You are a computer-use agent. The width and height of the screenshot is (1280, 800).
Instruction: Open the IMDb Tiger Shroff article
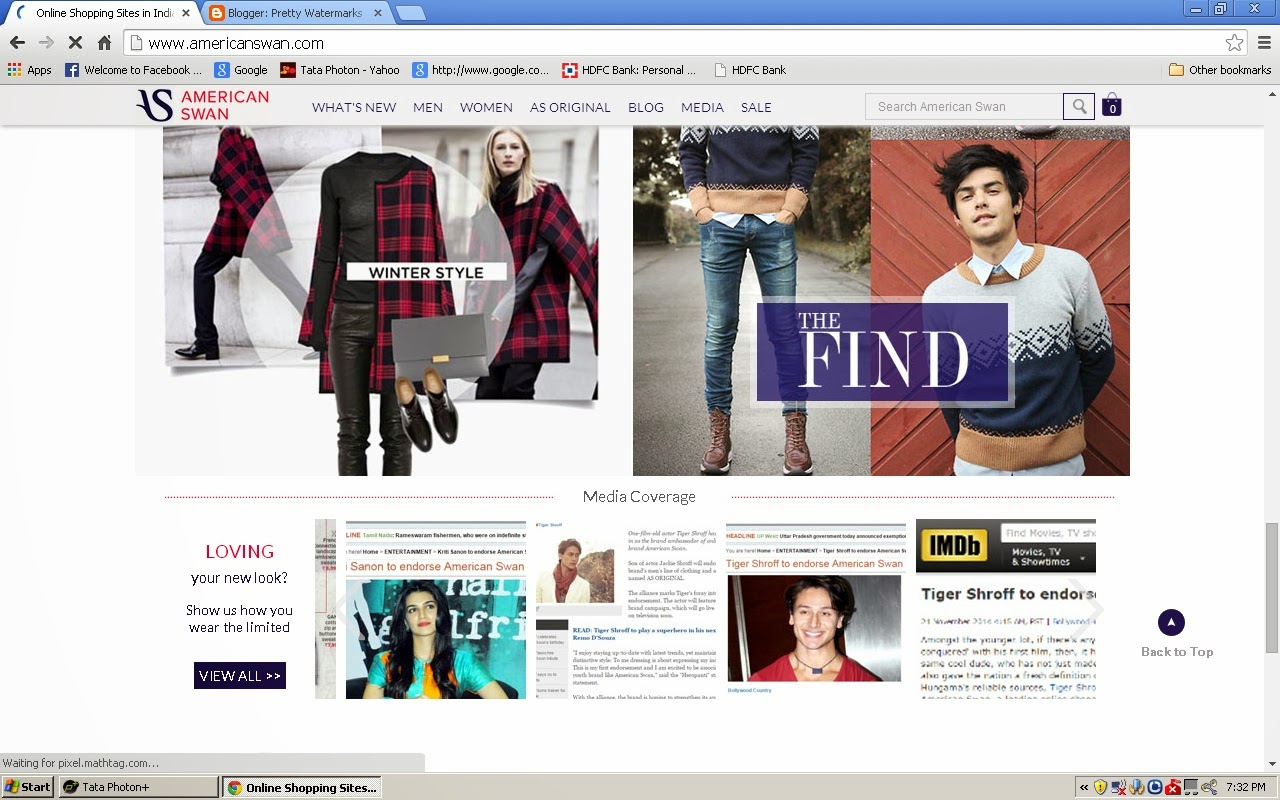[x=1006, y=609]
